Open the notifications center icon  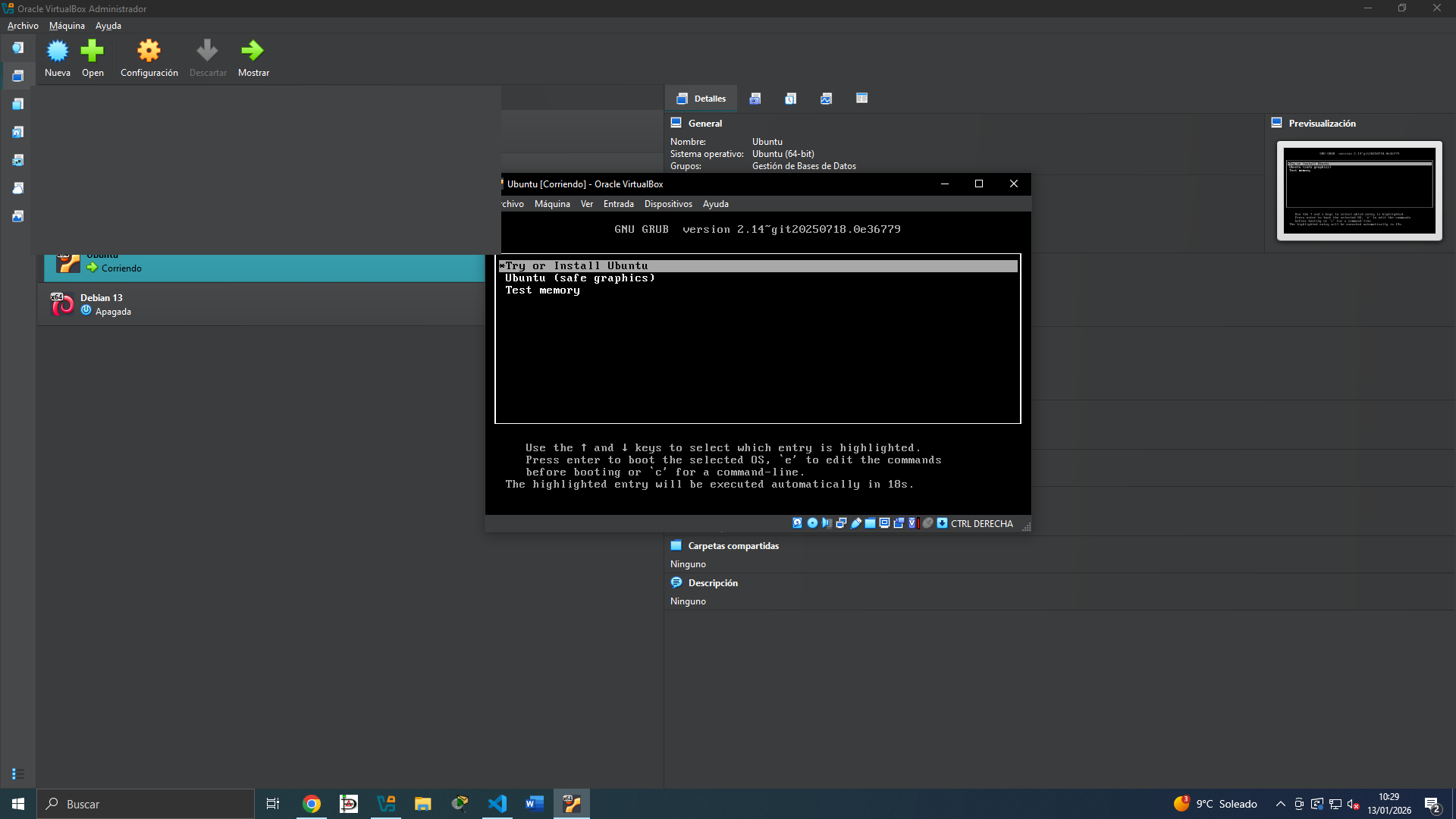click(x=1433, y=805)
